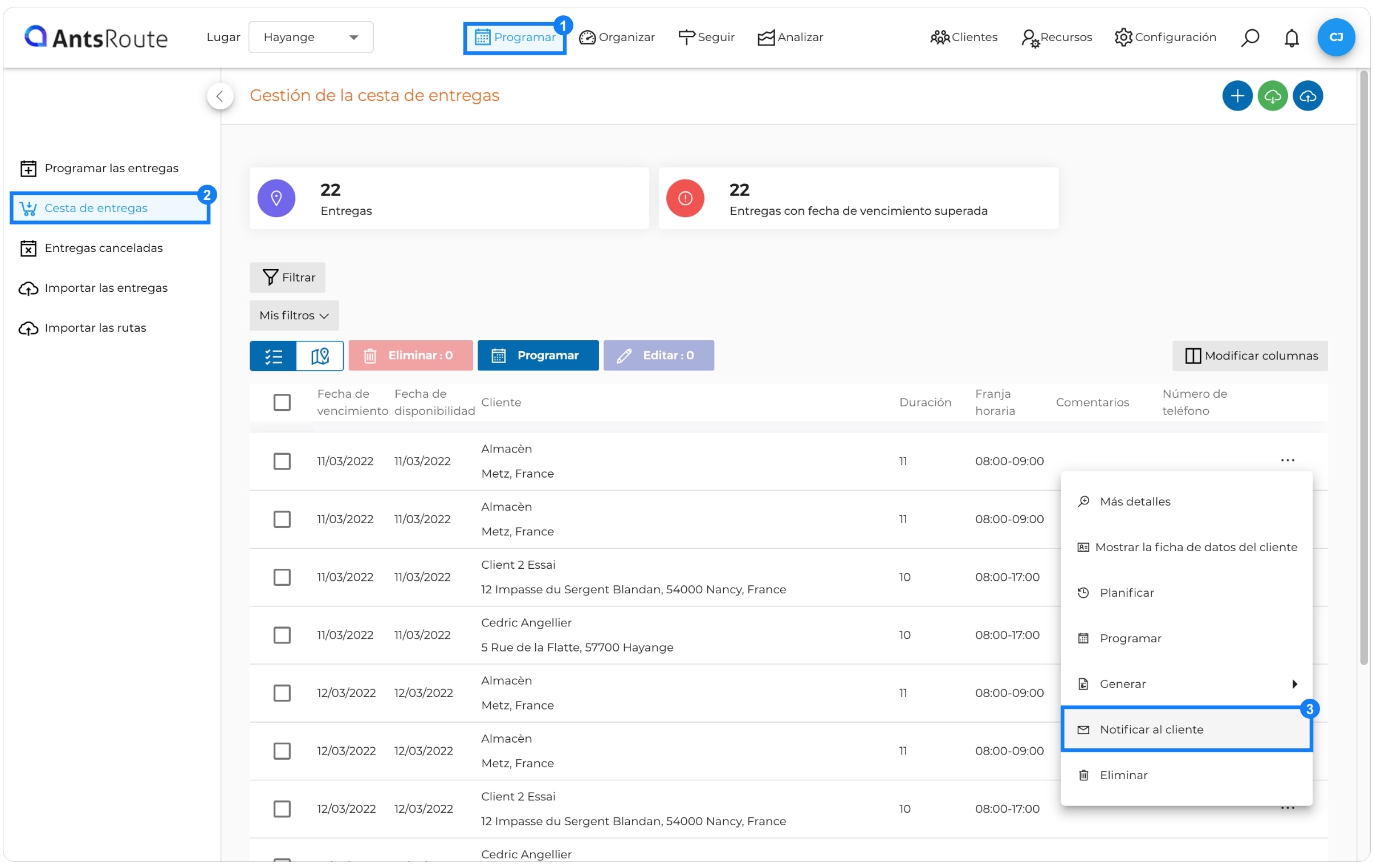The image size is (1373, 868).
Task: Check Client 2 Essai 11/03/2022 row checkbox
Action: pos(282,577)
